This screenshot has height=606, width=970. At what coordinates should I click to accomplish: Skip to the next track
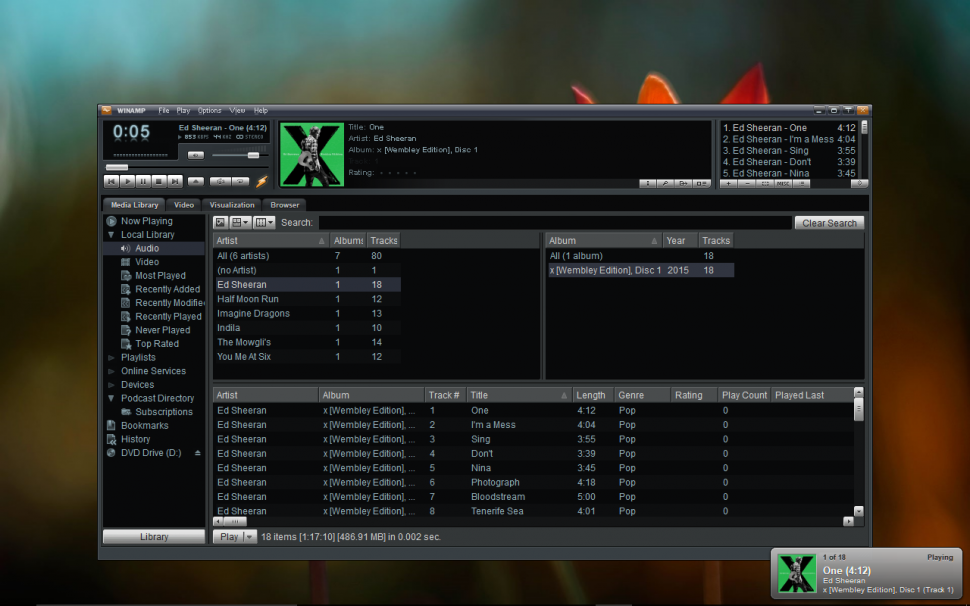pyautogui.click(x=175, y=181)
